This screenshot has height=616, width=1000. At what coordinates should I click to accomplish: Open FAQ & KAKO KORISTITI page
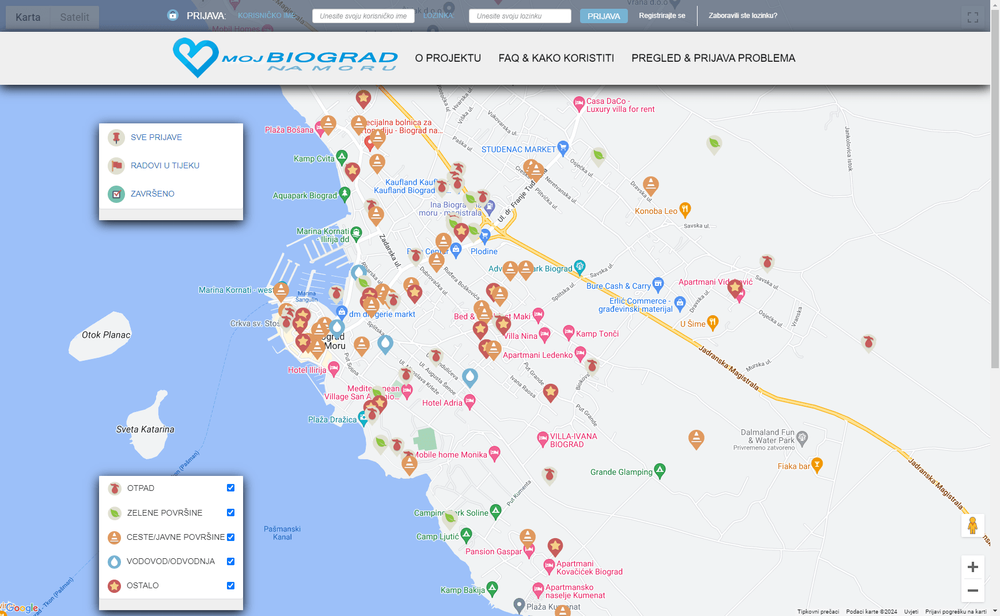[556, 59]
